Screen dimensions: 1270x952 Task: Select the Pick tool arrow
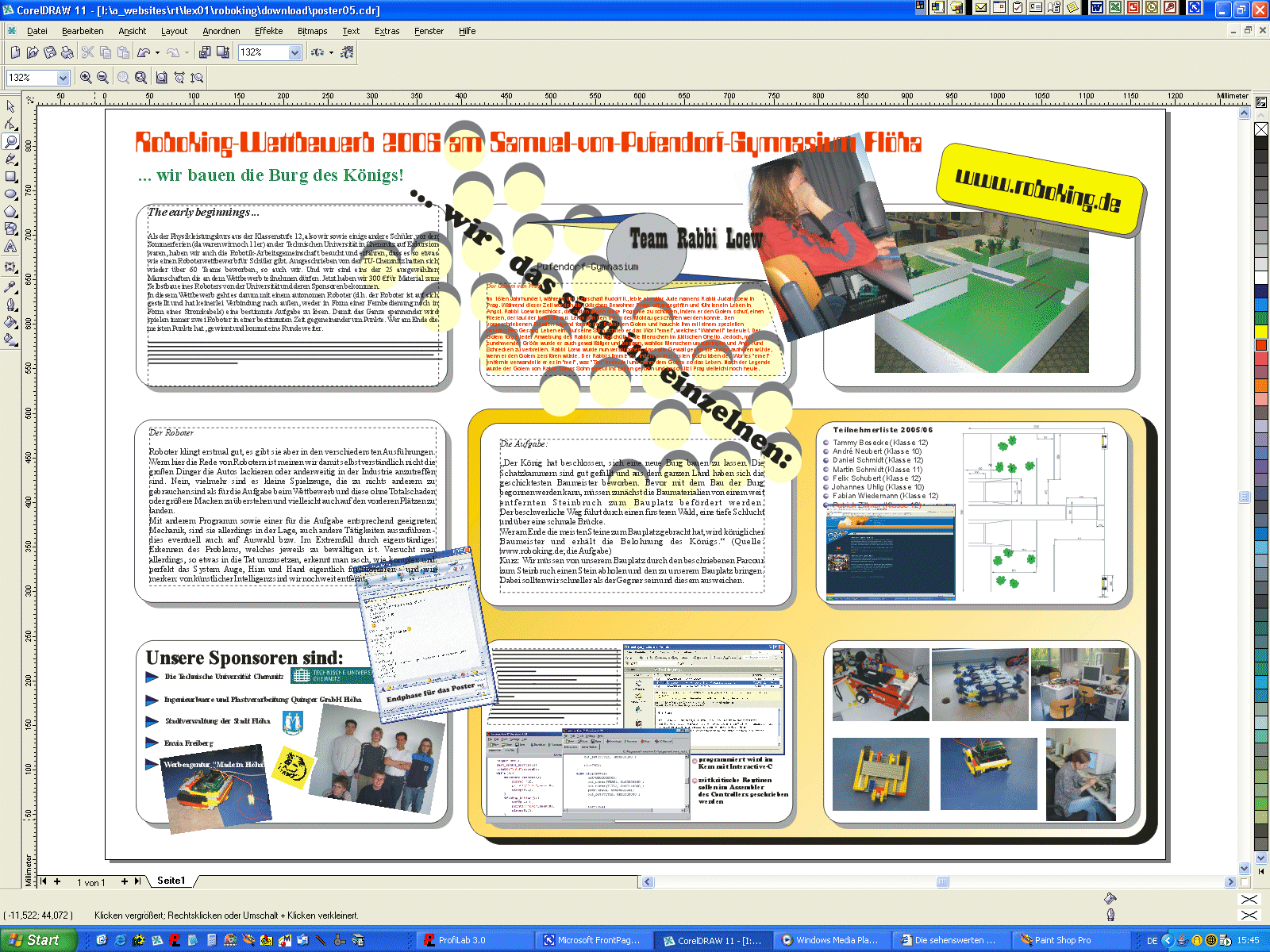tap(10, 106)
